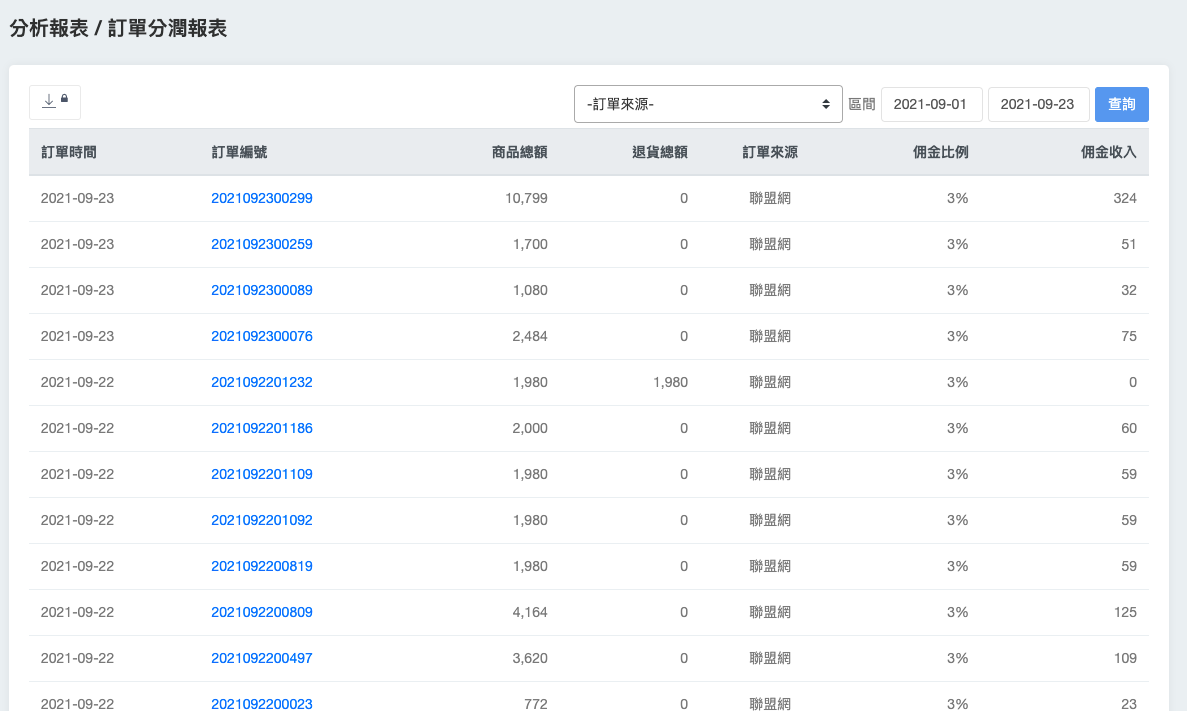The height and width of the screenshot is (711, 1187).
Task: Click commission income 125
Action: tap(1125, 613)
